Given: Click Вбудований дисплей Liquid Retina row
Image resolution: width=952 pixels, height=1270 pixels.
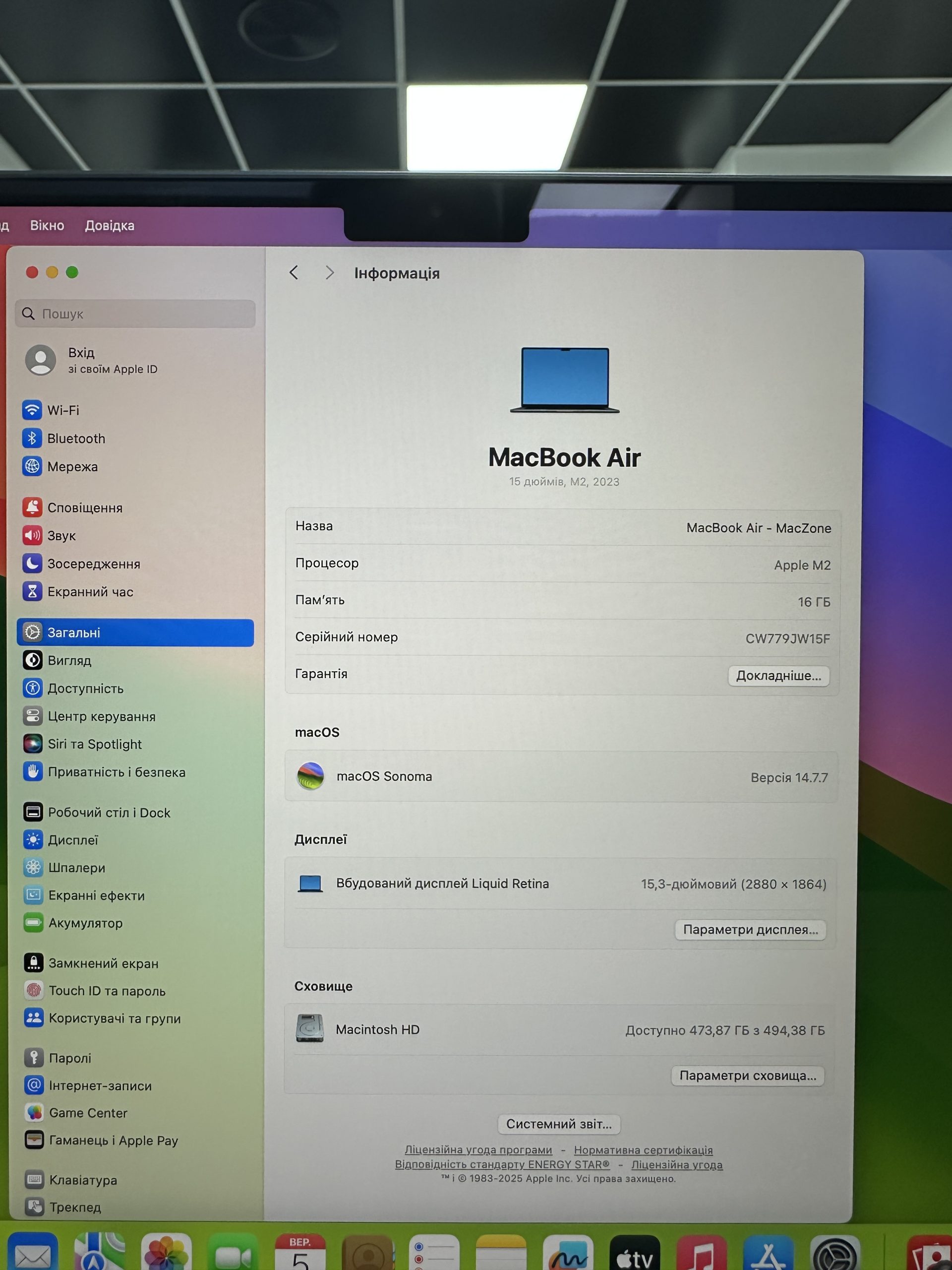Looking at the screenshot, I should [561, 883].
